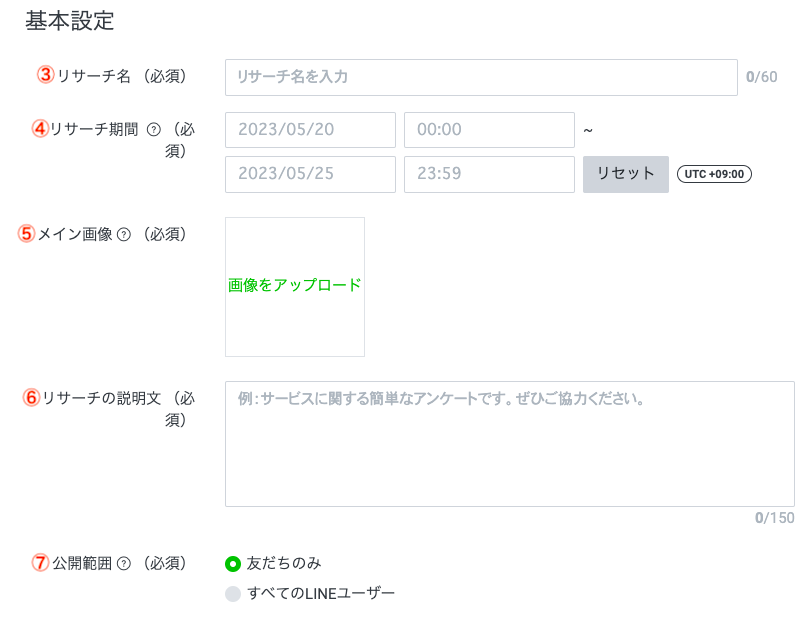Open the help tooltip icon beside 公開範囲
Viewport: 812px width, 617px height.
tap(123, 564)
